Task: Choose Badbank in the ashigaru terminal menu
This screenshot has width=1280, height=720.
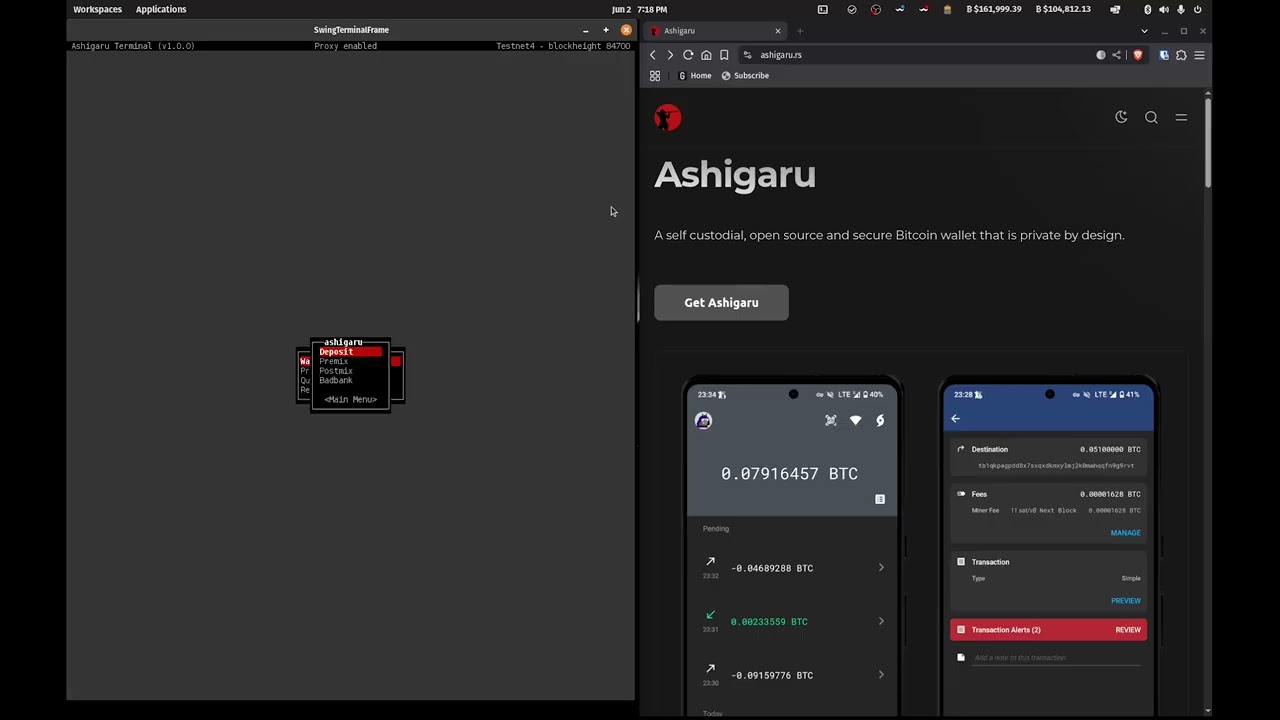Action: [x=336, y=381]
